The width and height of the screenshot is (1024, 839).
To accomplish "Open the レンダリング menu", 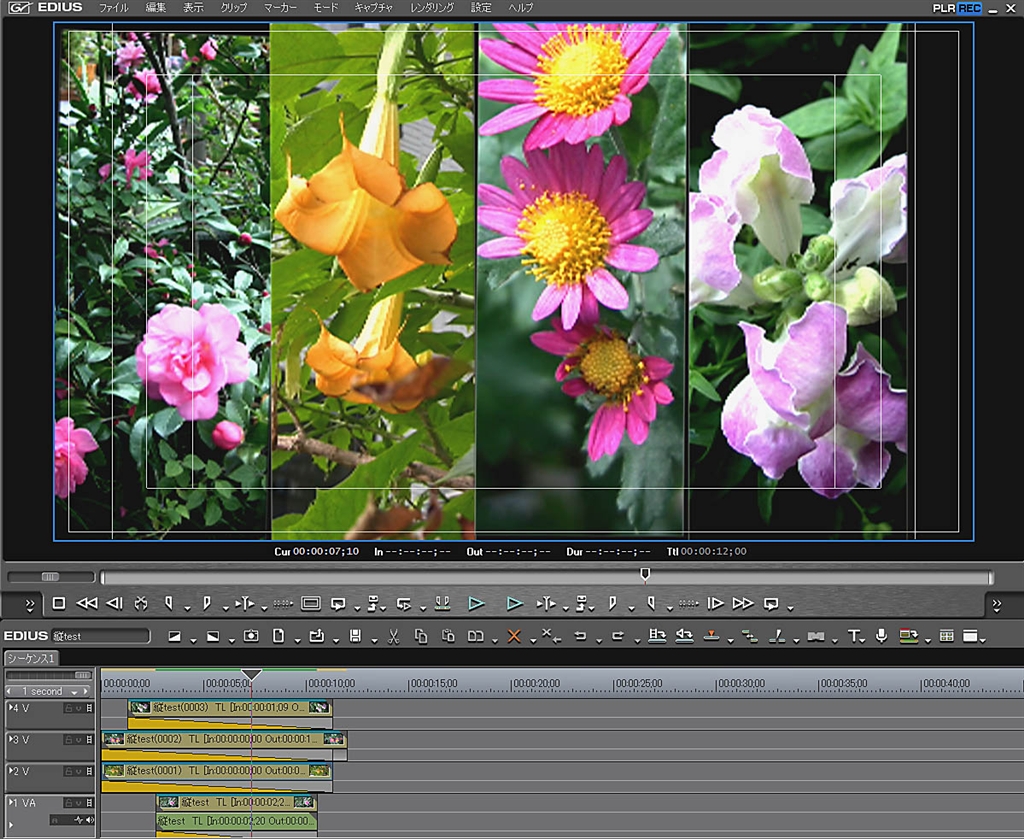I will coord(432,8).
